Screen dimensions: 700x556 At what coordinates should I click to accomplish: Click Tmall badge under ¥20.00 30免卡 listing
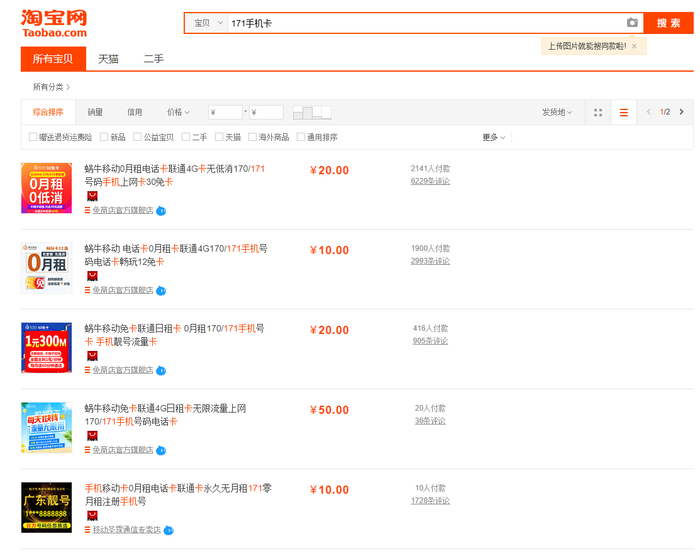(x=92, y=196)
